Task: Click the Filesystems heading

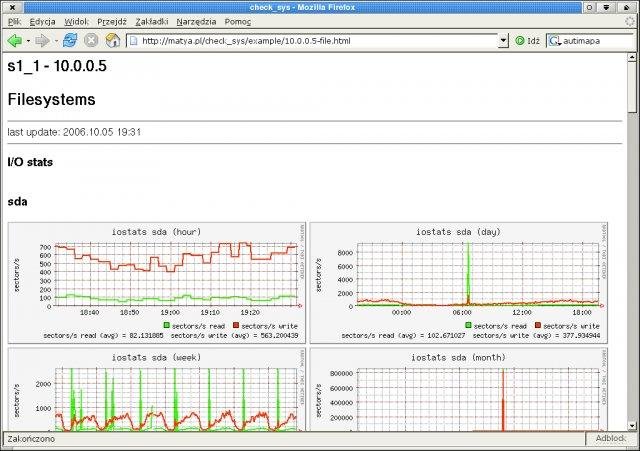Action: (51, 100)
